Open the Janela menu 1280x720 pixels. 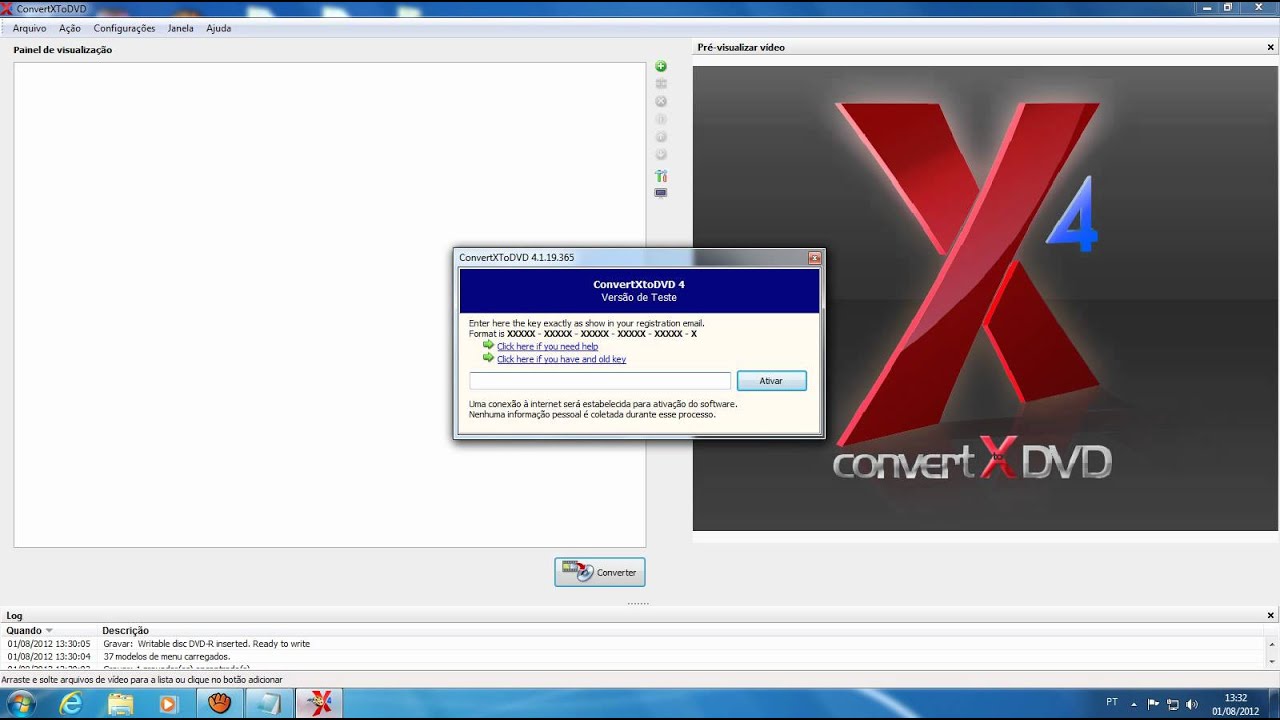pos(181,28)
